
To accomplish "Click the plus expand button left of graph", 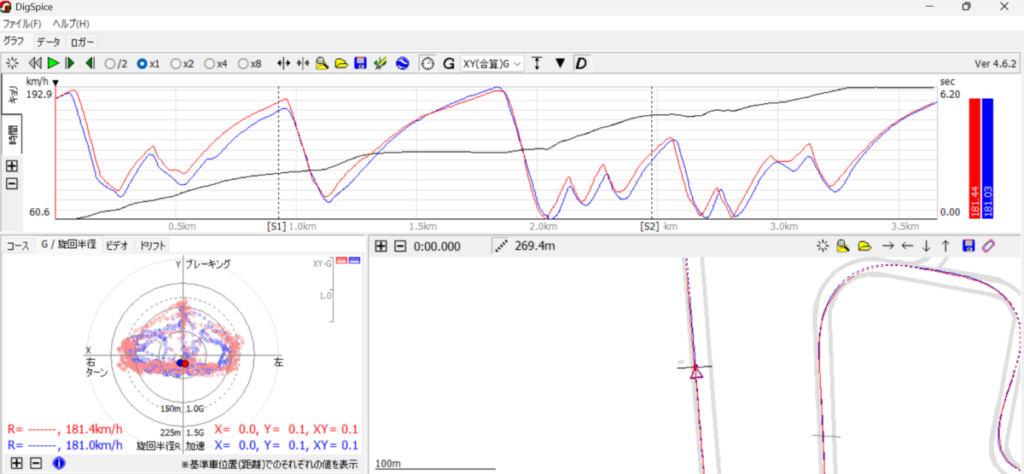I will [12, 166].
